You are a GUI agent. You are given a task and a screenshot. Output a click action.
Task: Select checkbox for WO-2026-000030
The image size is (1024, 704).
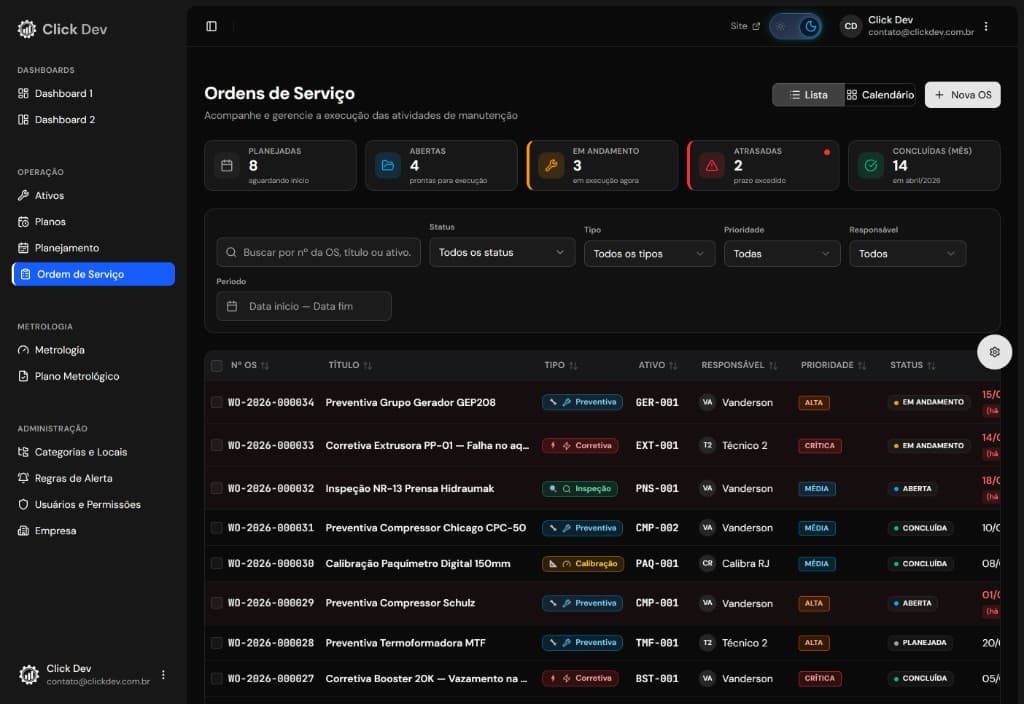point(216,564)
